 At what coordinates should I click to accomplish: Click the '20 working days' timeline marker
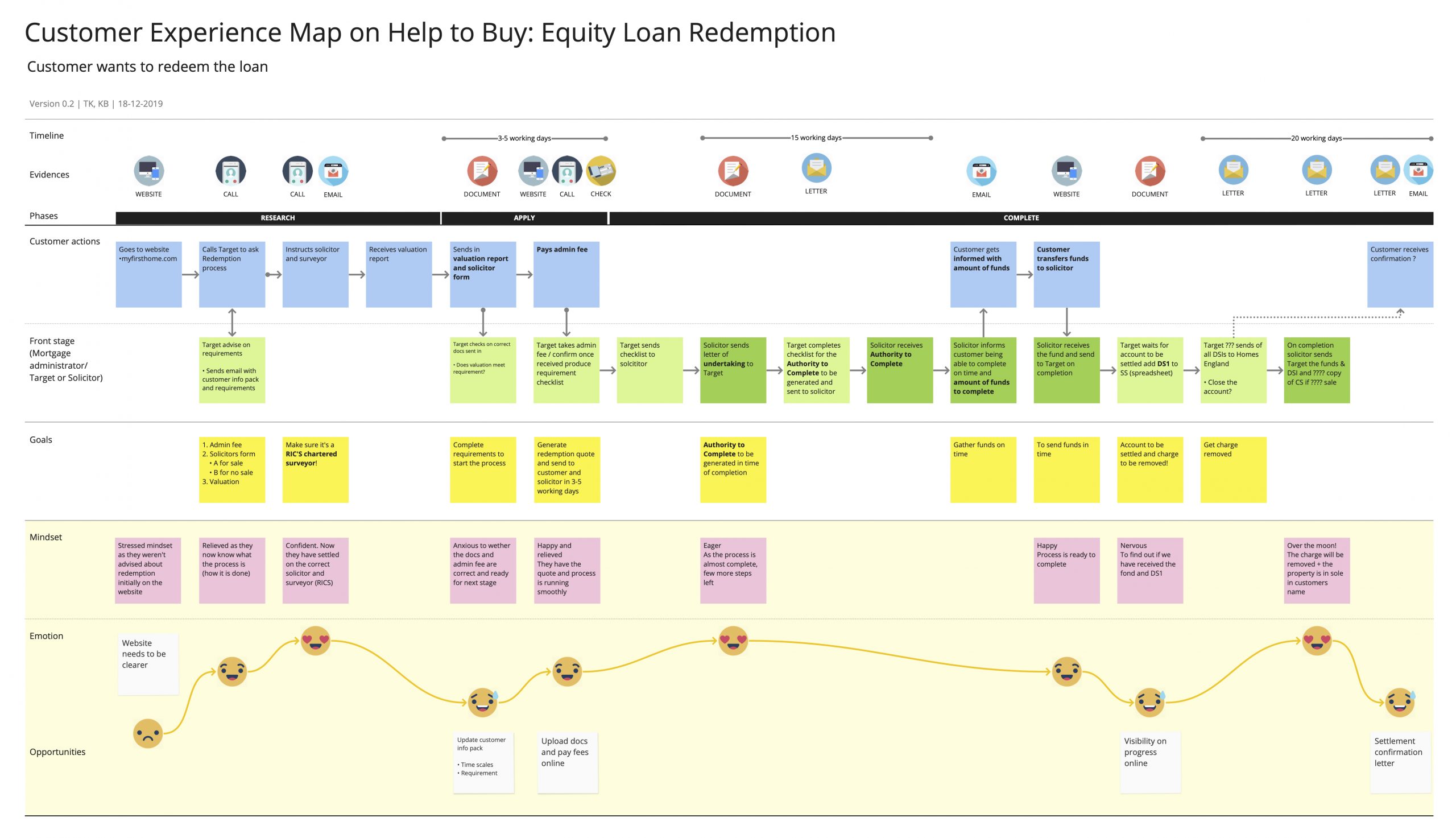click(x=1316, y=138)
